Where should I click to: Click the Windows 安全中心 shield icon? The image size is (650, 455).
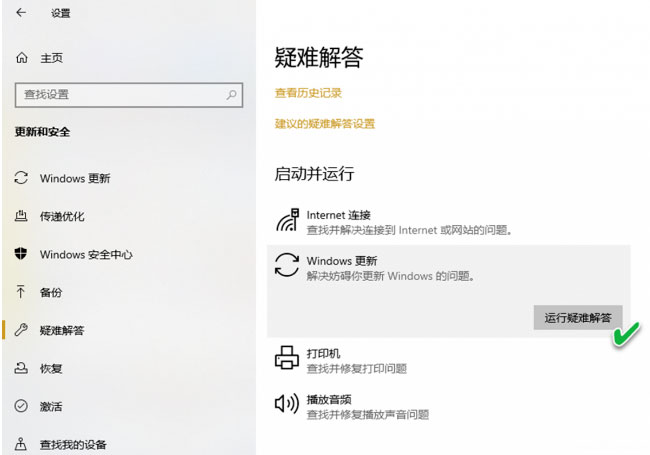21,254
